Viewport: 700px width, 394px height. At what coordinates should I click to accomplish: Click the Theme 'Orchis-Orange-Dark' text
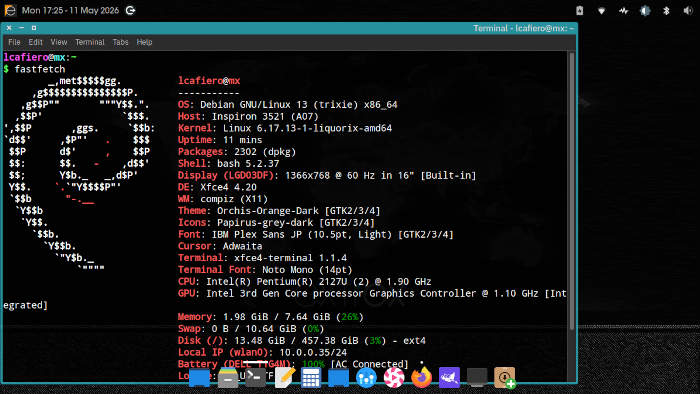[268, 211]
